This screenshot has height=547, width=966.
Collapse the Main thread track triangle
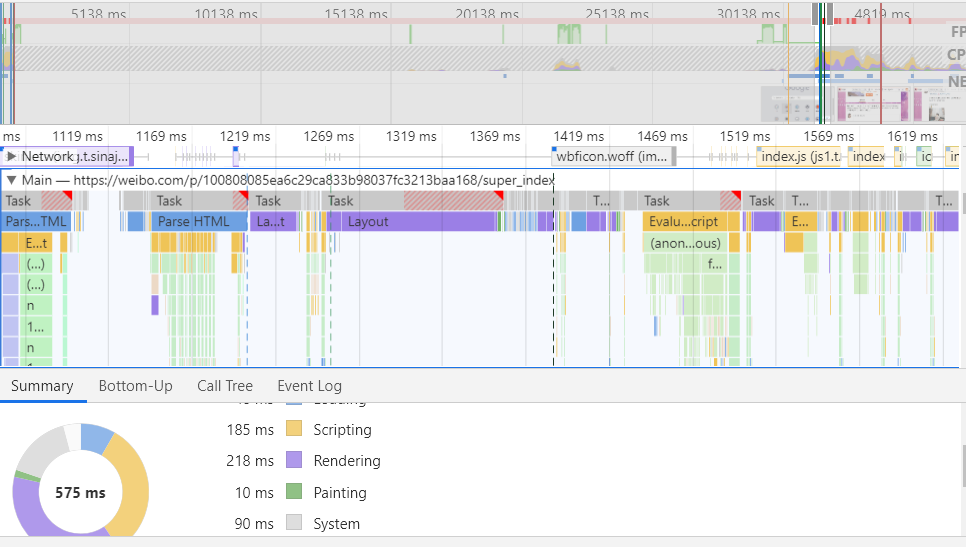(x=11, y=180)
